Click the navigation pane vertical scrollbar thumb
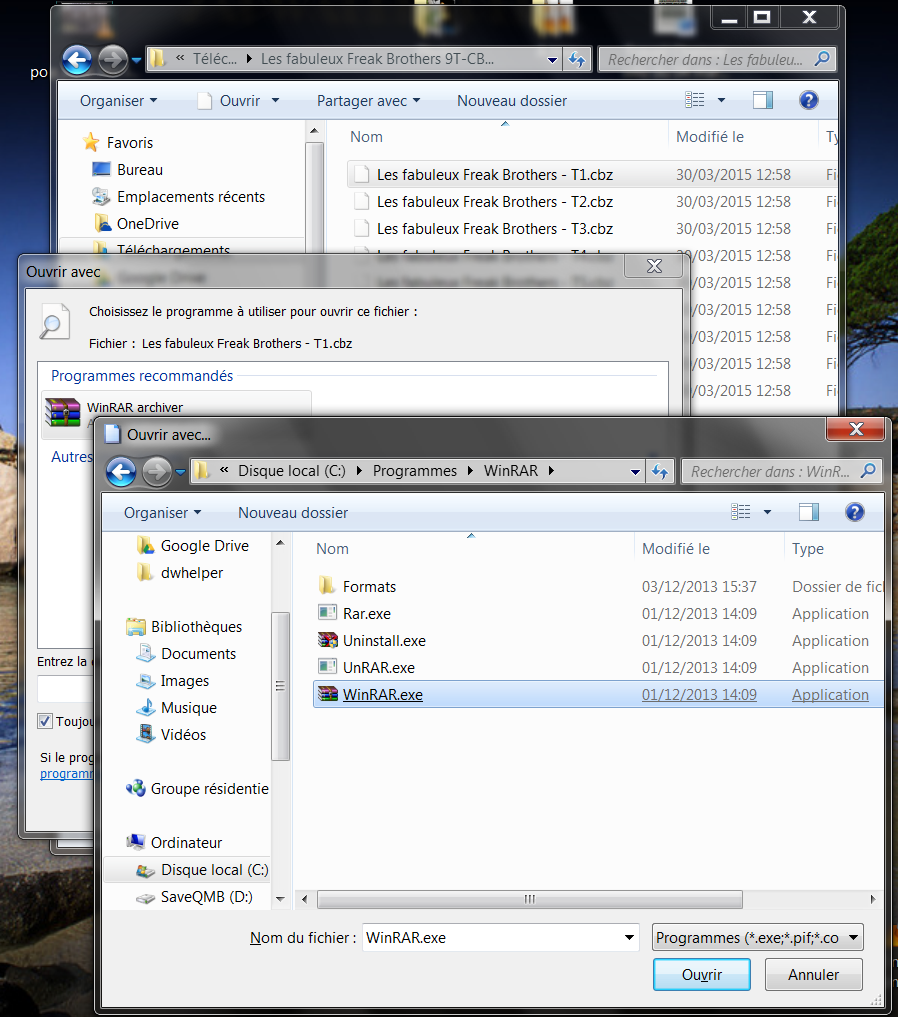The width and height of the screenshot is (898, 1017). click(x=280, y=686)
